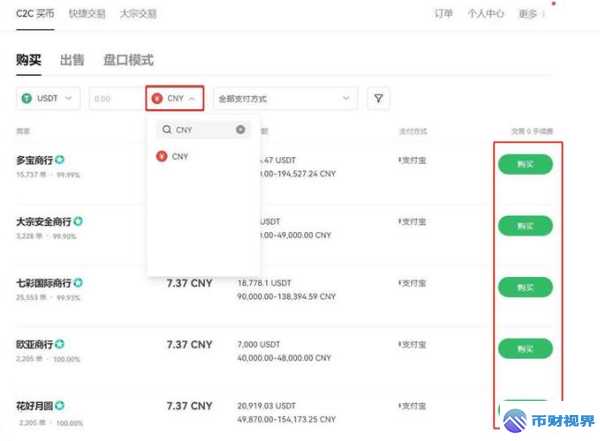Click the verified badge beside 欧亚商行
The width and height of the screenshot is (600, 441).
coord(60,344)
